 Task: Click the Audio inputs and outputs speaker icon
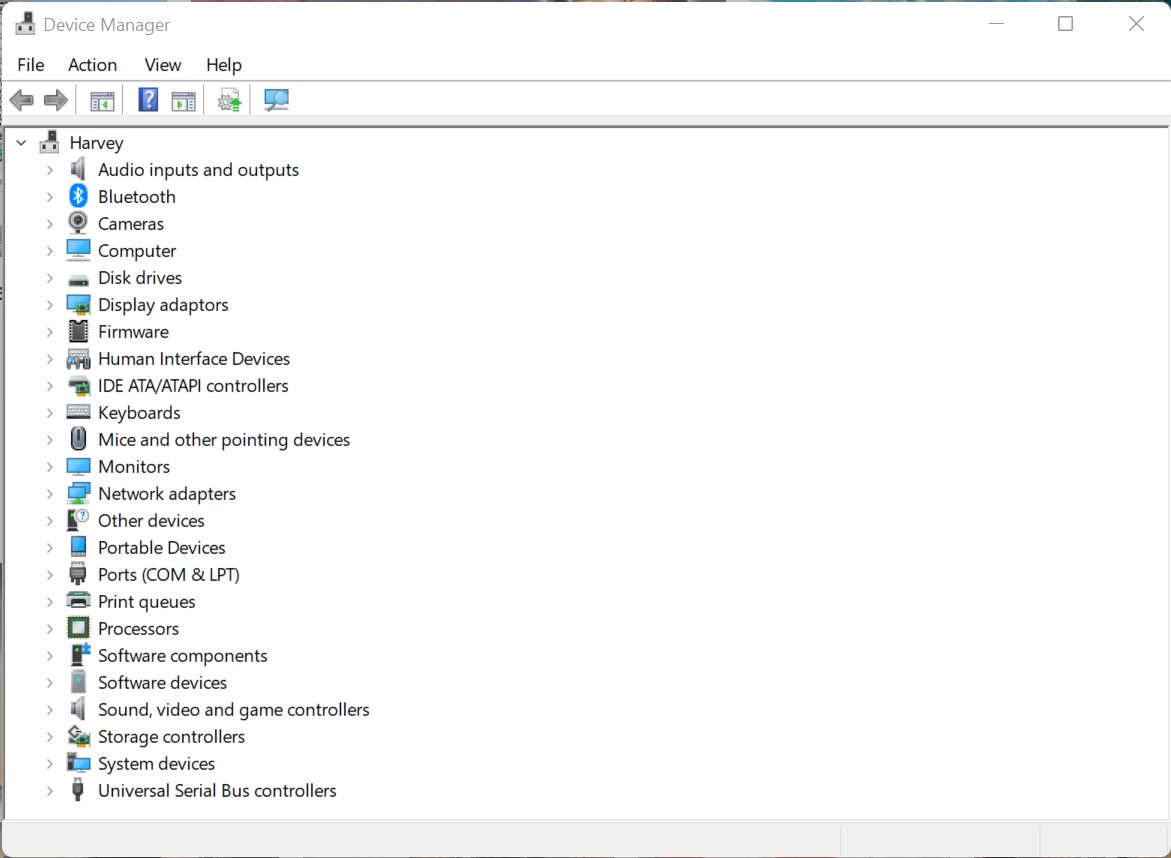(x=78, y=170)
